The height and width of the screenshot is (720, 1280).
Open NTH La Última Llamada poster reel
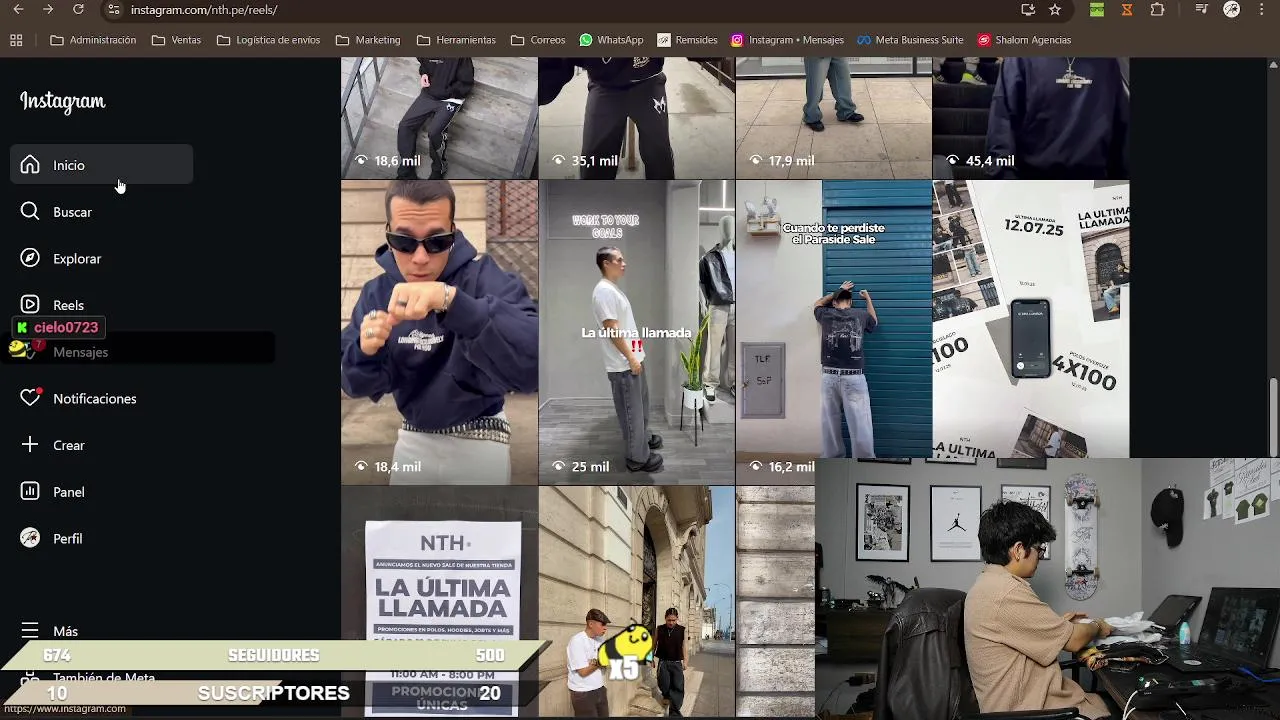point(439,601)
